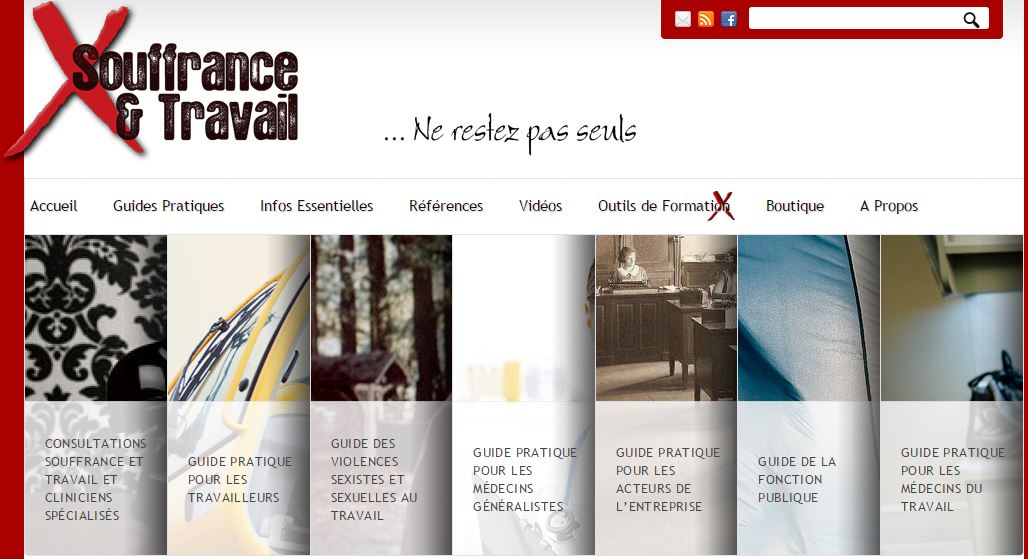This screenshot has height=559, width=1028.
Task: Click the black damask pattern thumbnail
Action: click(96, 318)
